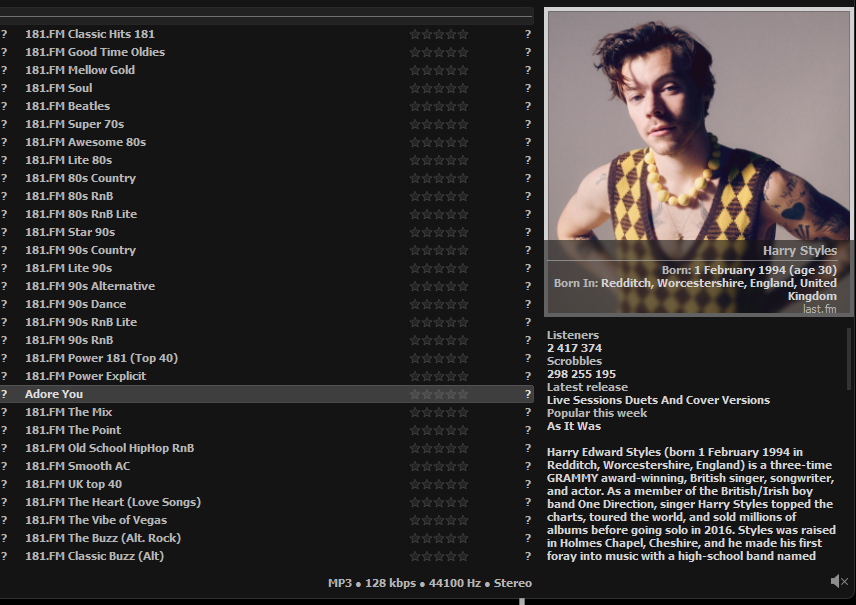The width and height of the screenshot is (856, 605).
Task: Select 181.FM The Point station
Action: click(x=267, y=430)
